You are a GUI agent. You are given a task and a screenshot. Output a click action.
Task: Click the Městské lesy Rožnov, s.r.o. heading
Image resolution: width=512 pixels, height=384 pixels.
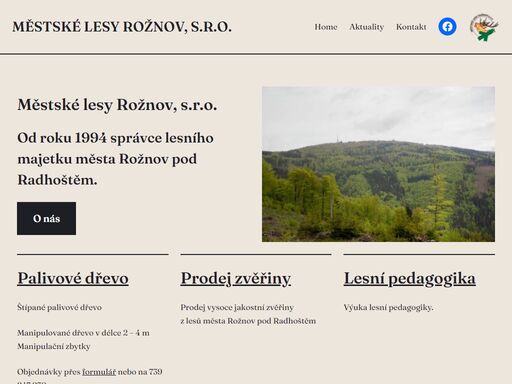[117, 105]
